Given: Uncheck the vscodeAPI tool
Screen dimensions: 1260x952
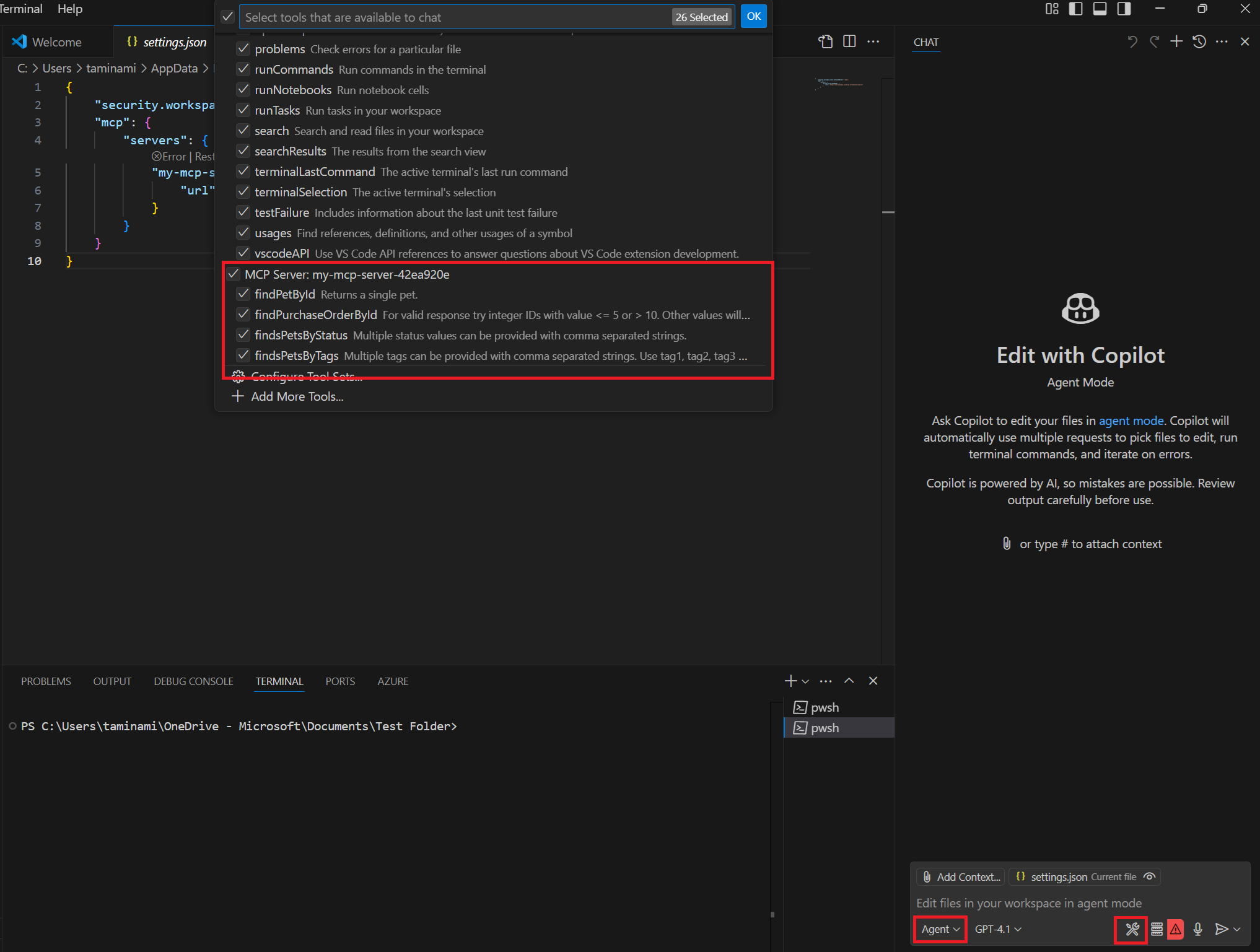Looking at the screenshot, I should 243,253.
